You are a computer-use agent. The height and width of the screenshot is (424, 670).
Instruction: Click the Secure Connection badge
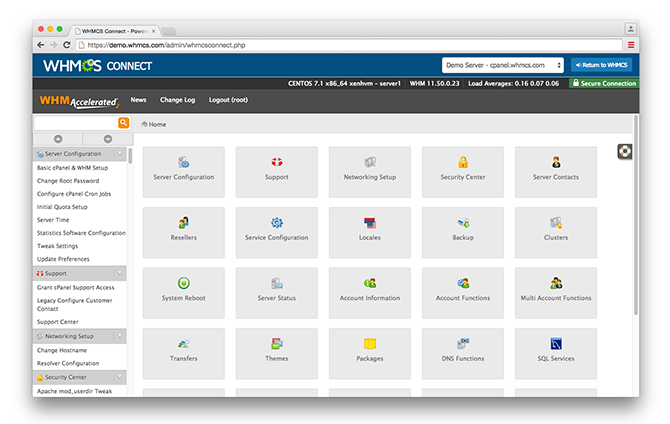click(x=604, y=83)
